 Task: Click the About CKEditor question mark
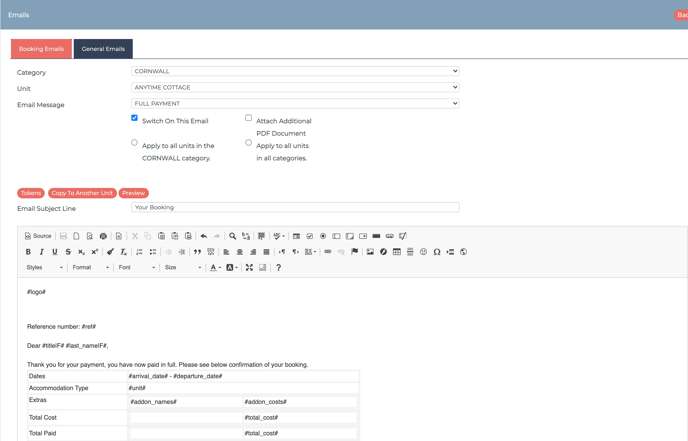click(x=278, y=268)
